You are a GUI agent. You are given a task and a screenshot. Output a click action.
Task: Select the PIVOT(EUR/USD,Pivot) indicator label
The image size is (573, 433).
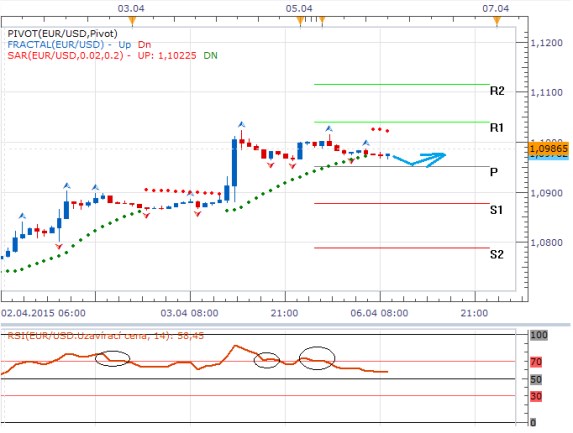pyautogui.click(x=62, y=34)
